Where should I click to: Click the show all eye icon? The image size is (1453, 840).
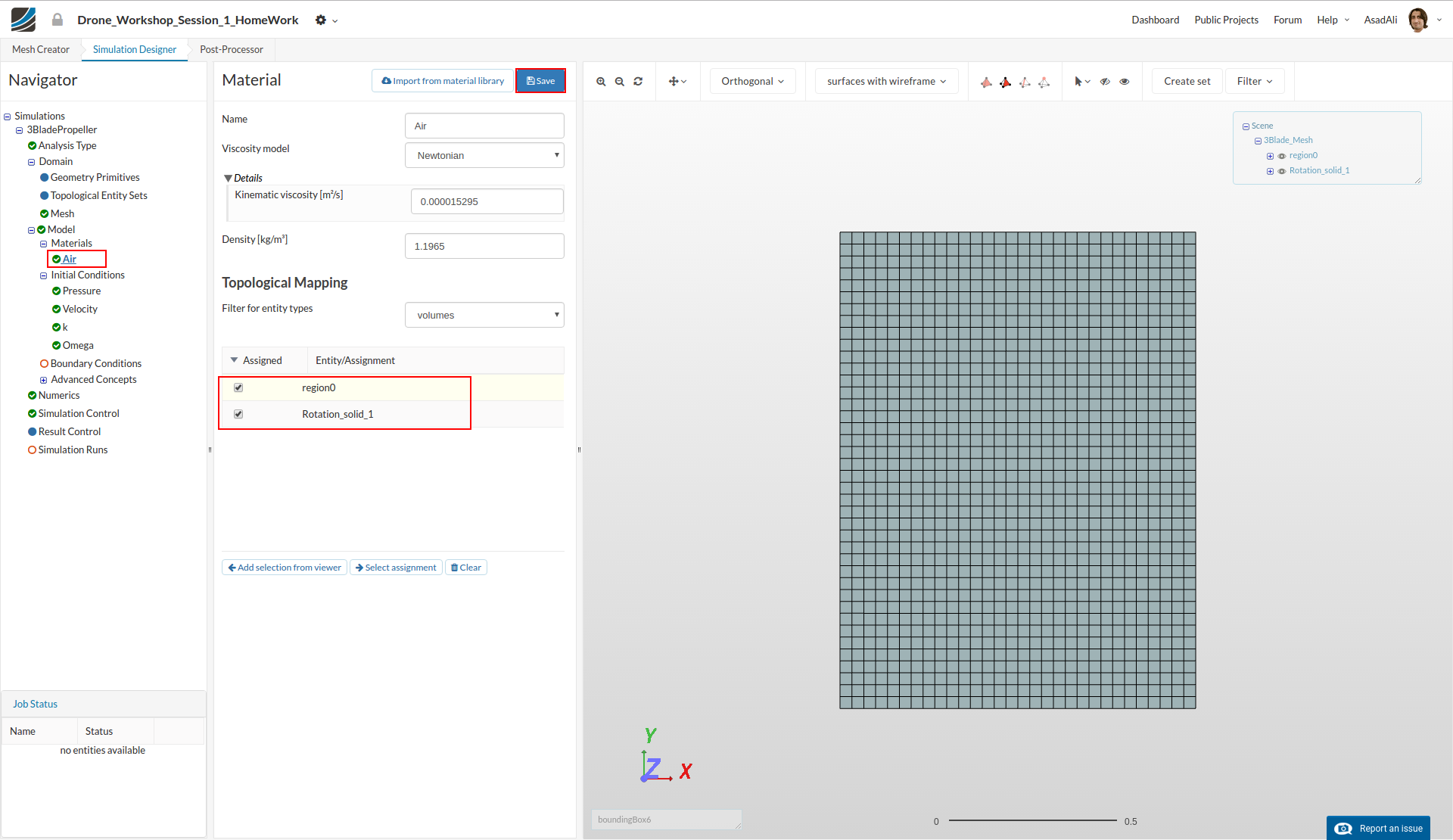pos(1125,82)
